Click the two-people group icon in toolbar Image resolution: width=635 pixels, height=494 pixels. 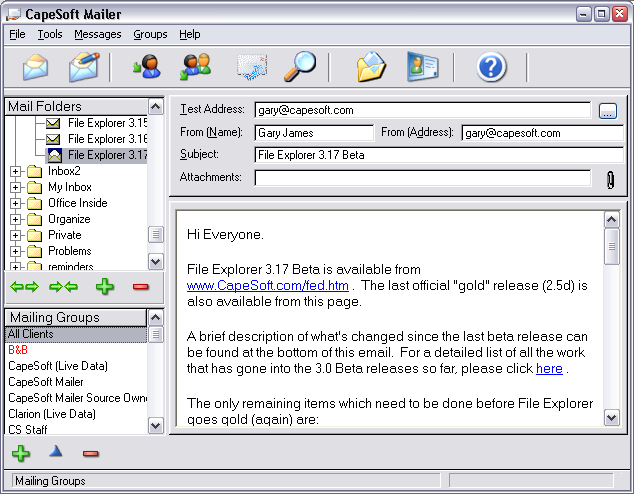pyautogui.click(x=196, y=66)
